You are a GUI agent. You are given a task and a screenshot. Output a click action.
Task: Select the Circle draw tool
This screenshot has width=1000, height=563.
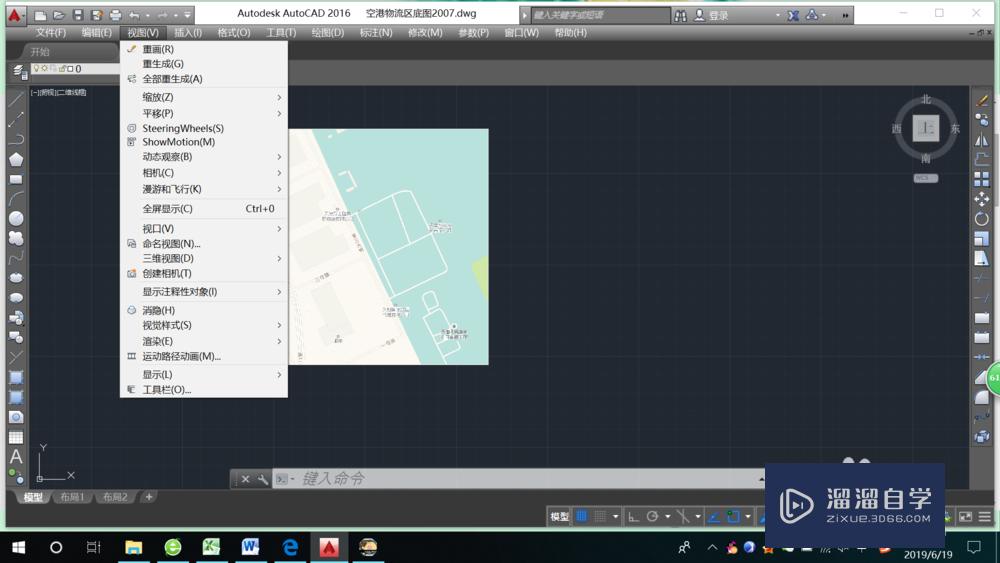click(16, 218)
